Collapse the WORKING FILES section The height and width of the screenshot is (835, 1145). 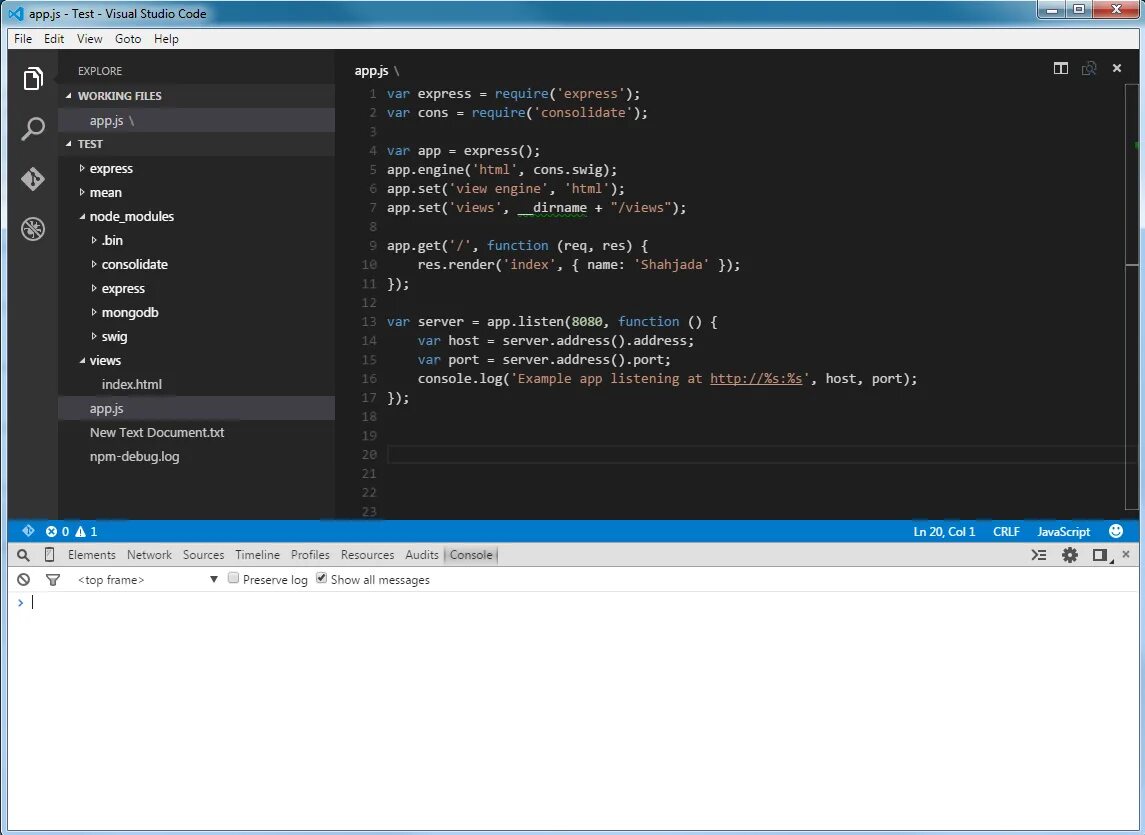coord(69,96)
